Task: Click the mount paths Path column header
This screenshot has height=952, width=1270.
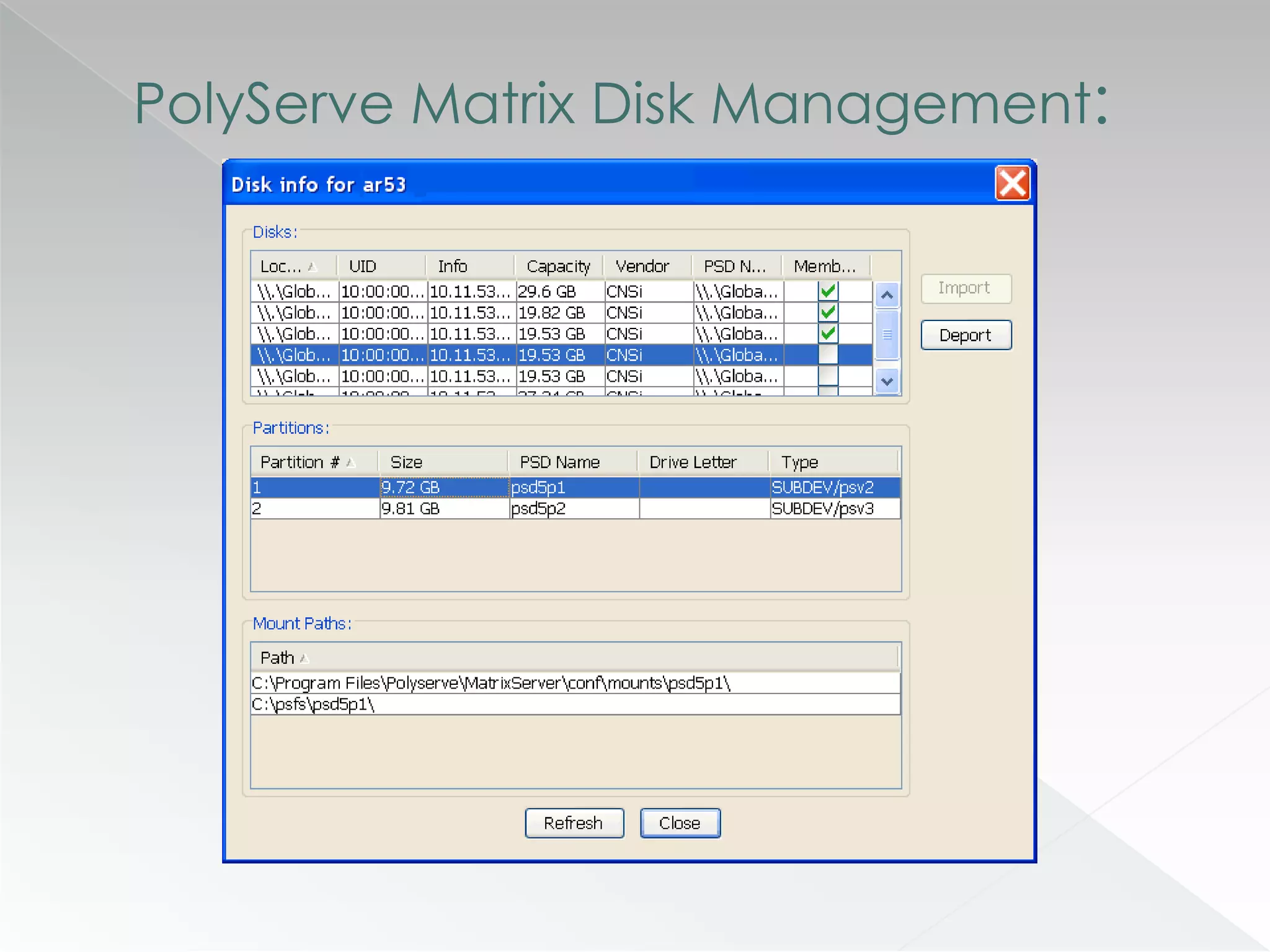Action: click(x=575, y=658)
